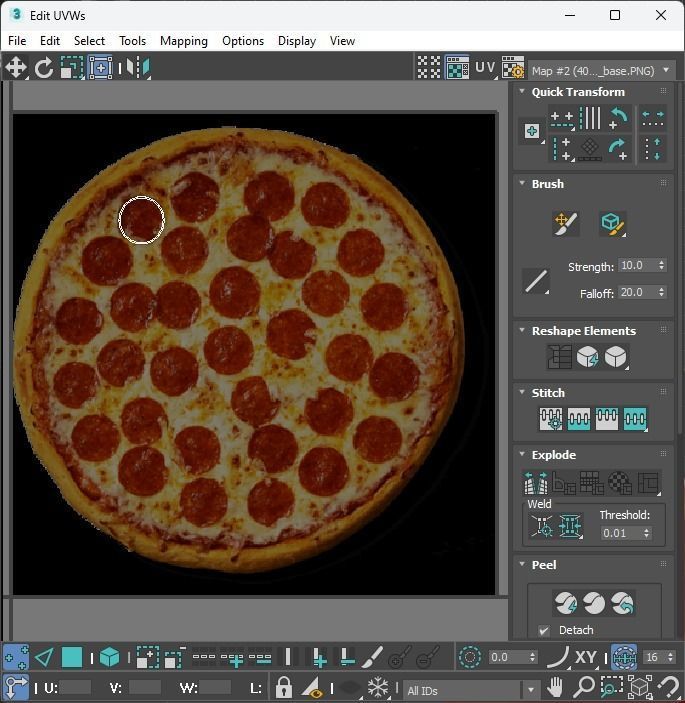Open the Edit menu
685x703 pixels.
pyautogui.click(x=50, y=41)
